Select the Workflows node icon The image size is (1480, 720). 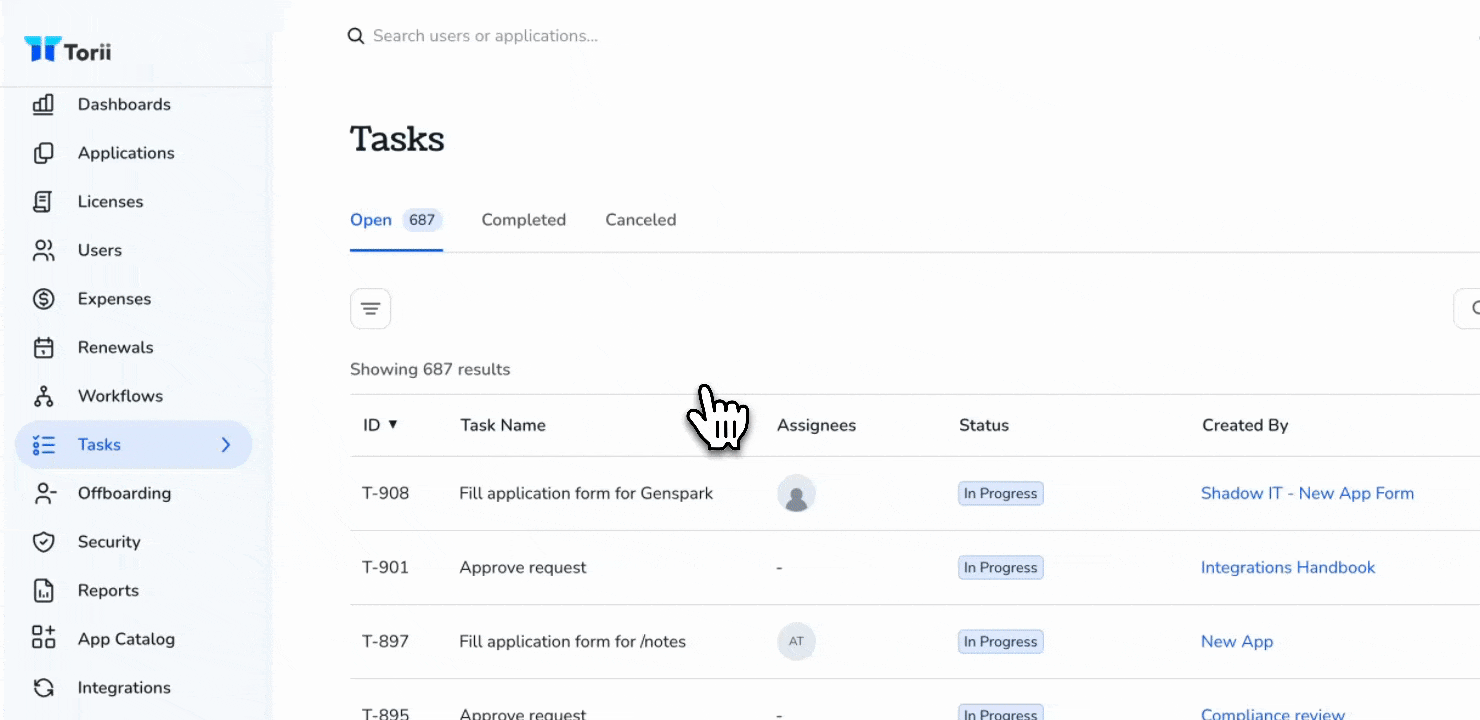(43, 396)
